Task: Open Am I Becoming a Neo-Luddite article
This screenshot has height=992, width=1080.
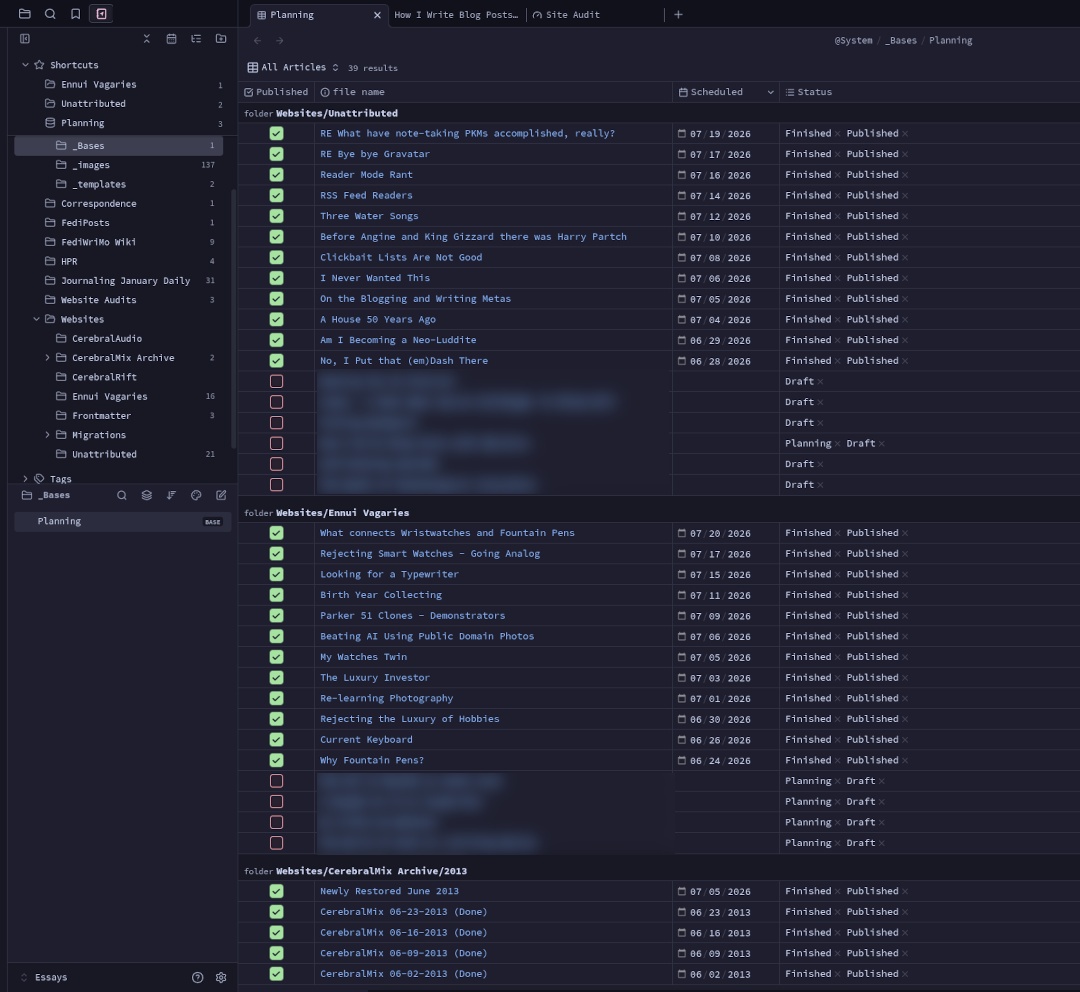Action: point(398,340)
